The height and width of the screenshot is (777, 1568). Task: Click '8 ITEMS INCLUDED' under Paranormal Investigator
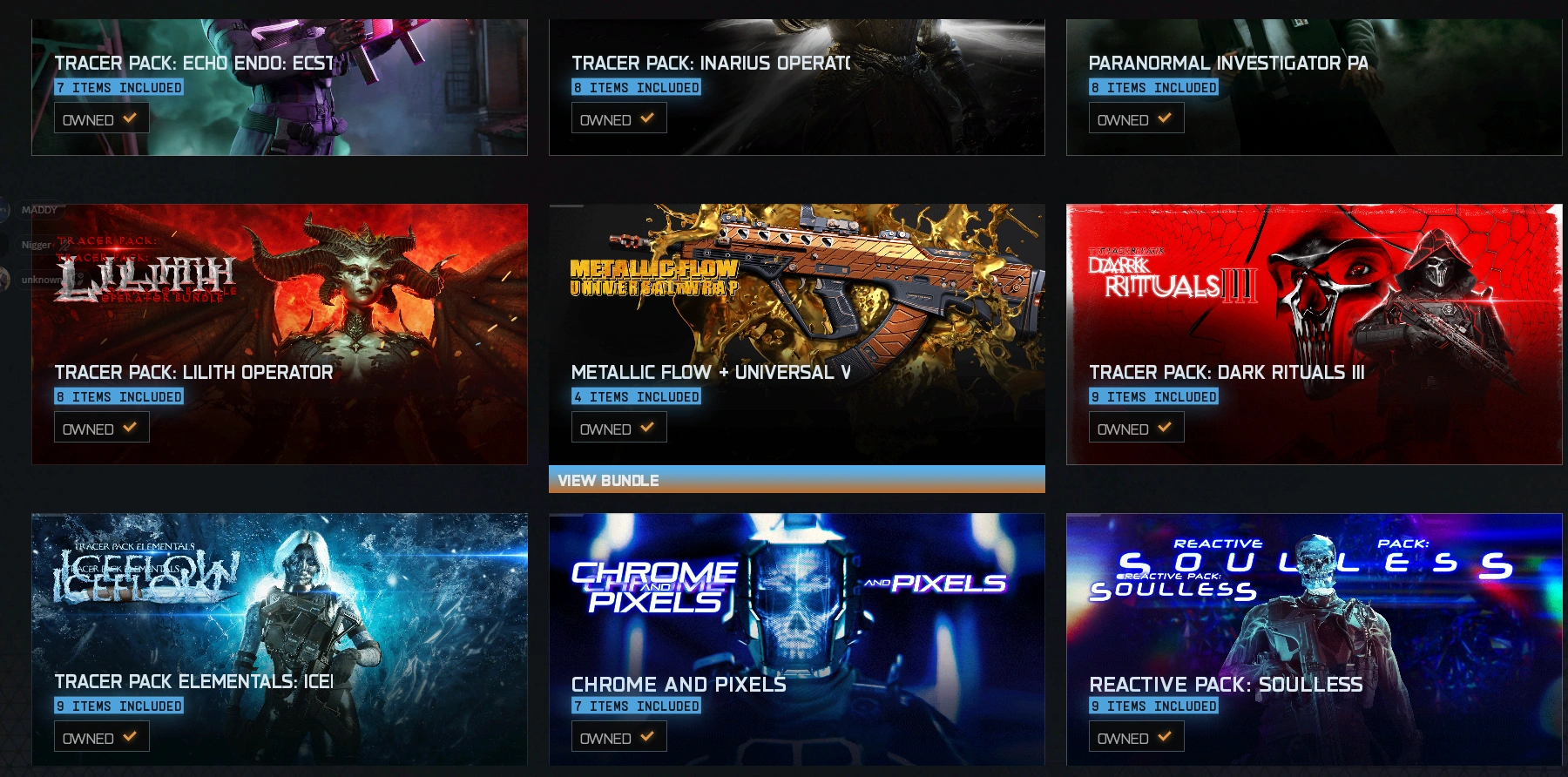1153,88
